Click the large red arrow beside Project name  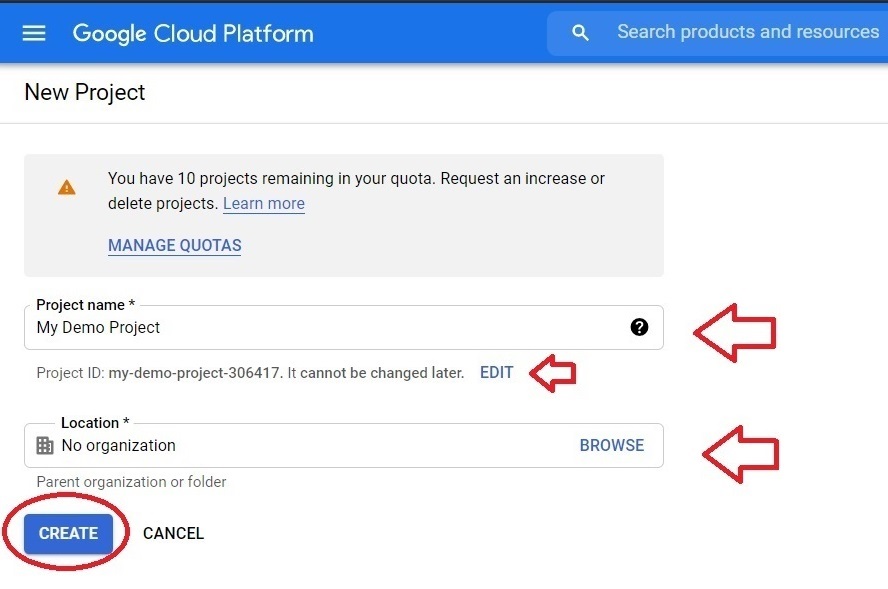coord(735,332)
